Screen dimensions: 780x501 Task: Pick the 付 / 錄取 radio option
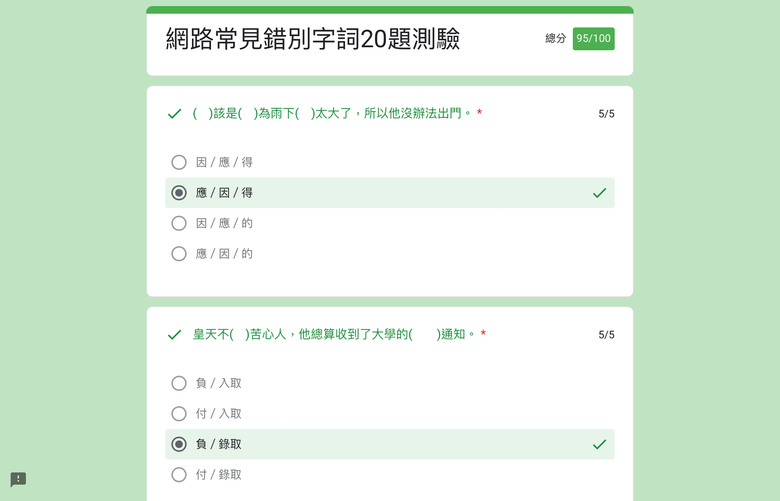[179, 475]
